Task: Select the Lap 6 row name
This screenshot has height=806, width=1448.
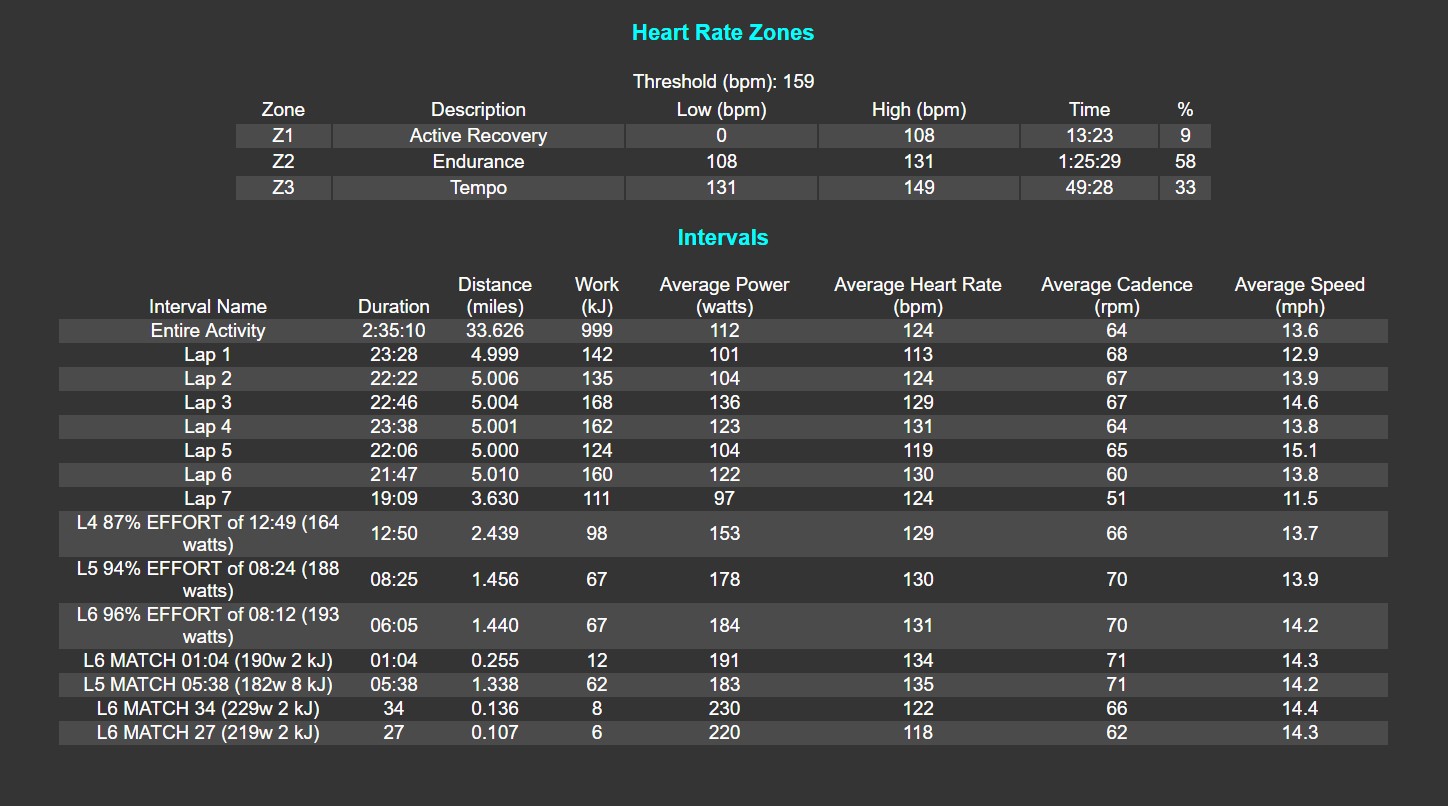Action: 208,475
